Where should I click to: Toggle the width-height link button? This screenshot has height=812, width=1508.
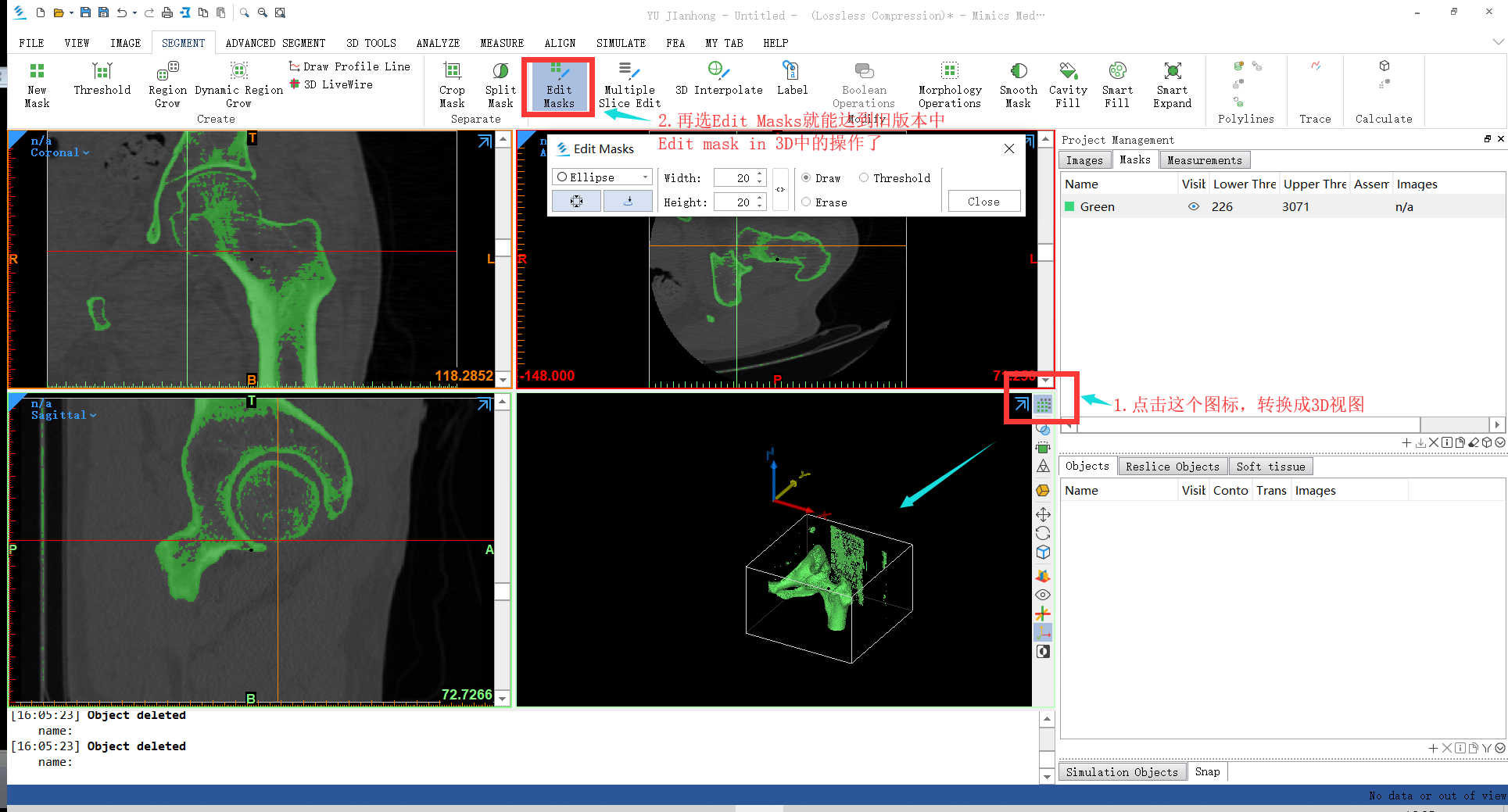tap(780, 190)
